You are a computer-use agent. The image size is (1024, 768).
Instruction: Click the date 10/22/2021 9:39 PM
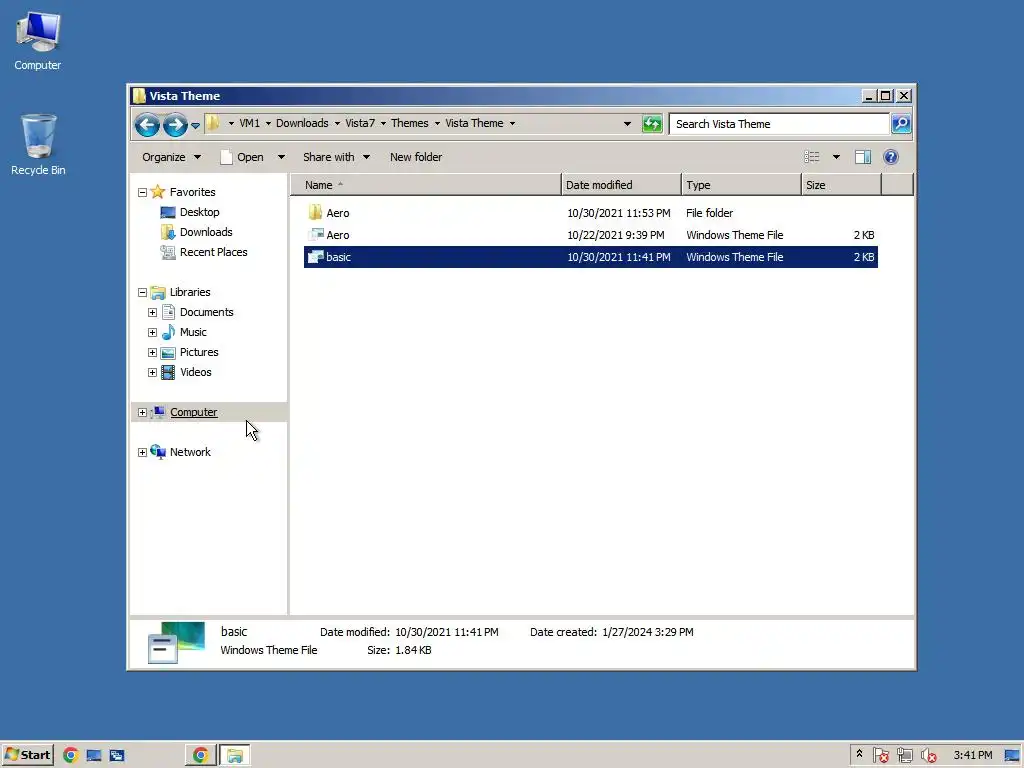pos(615,235)
